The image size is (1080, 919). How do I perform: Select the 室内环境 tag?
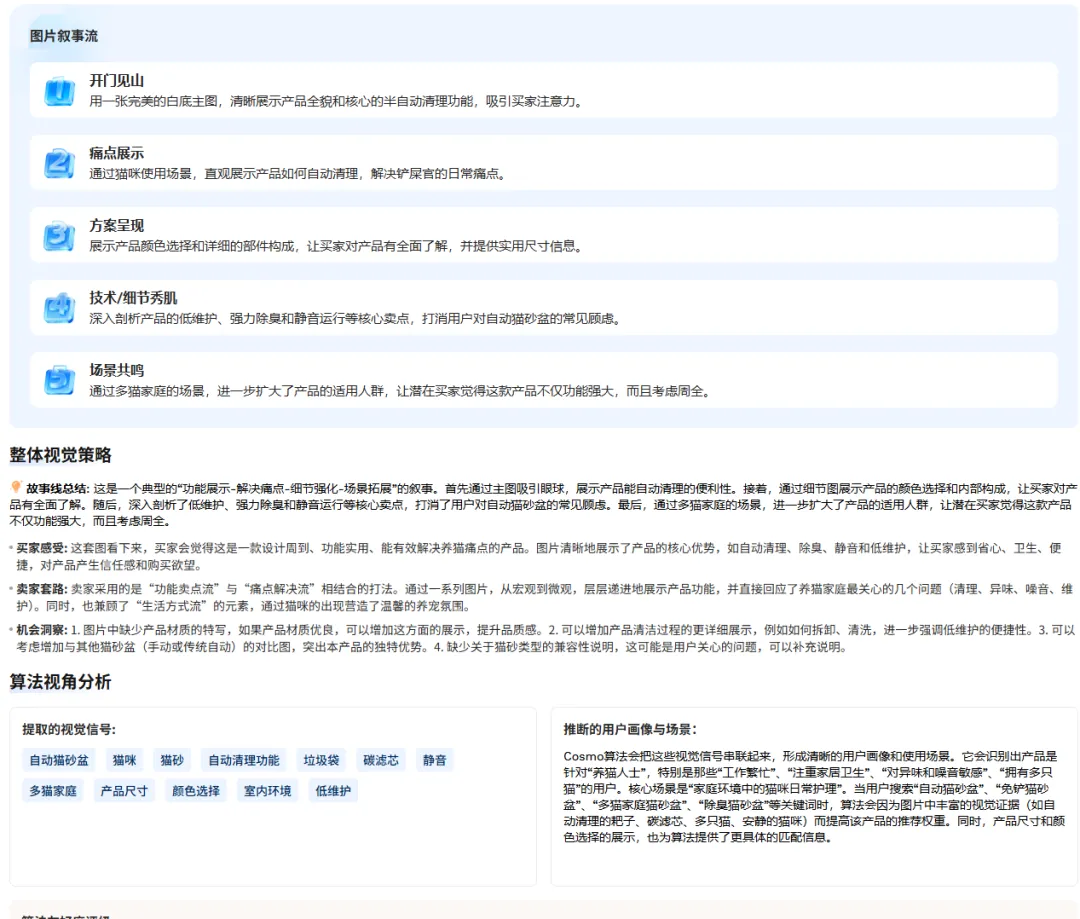coord(268,791)
